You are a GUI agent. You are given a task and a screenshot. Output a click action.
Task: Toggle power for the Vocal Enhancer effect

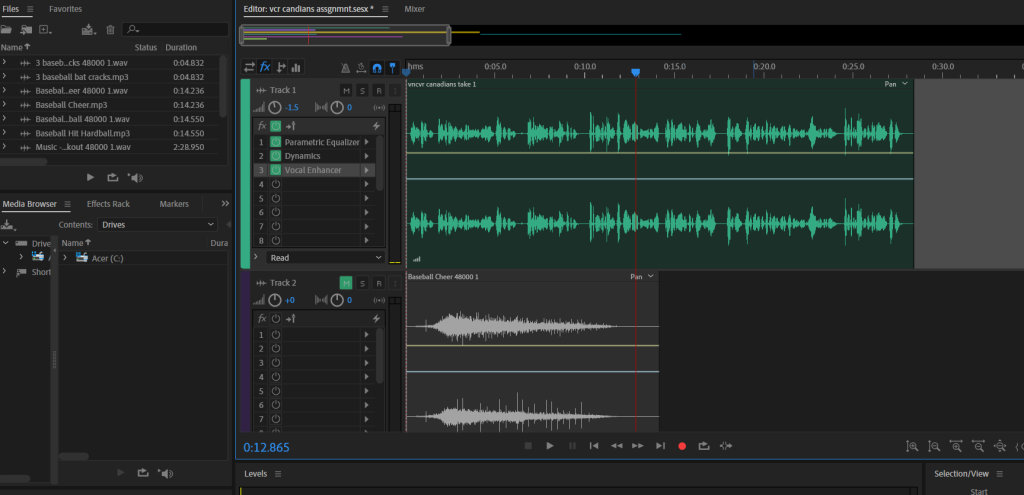pos(275,170)
